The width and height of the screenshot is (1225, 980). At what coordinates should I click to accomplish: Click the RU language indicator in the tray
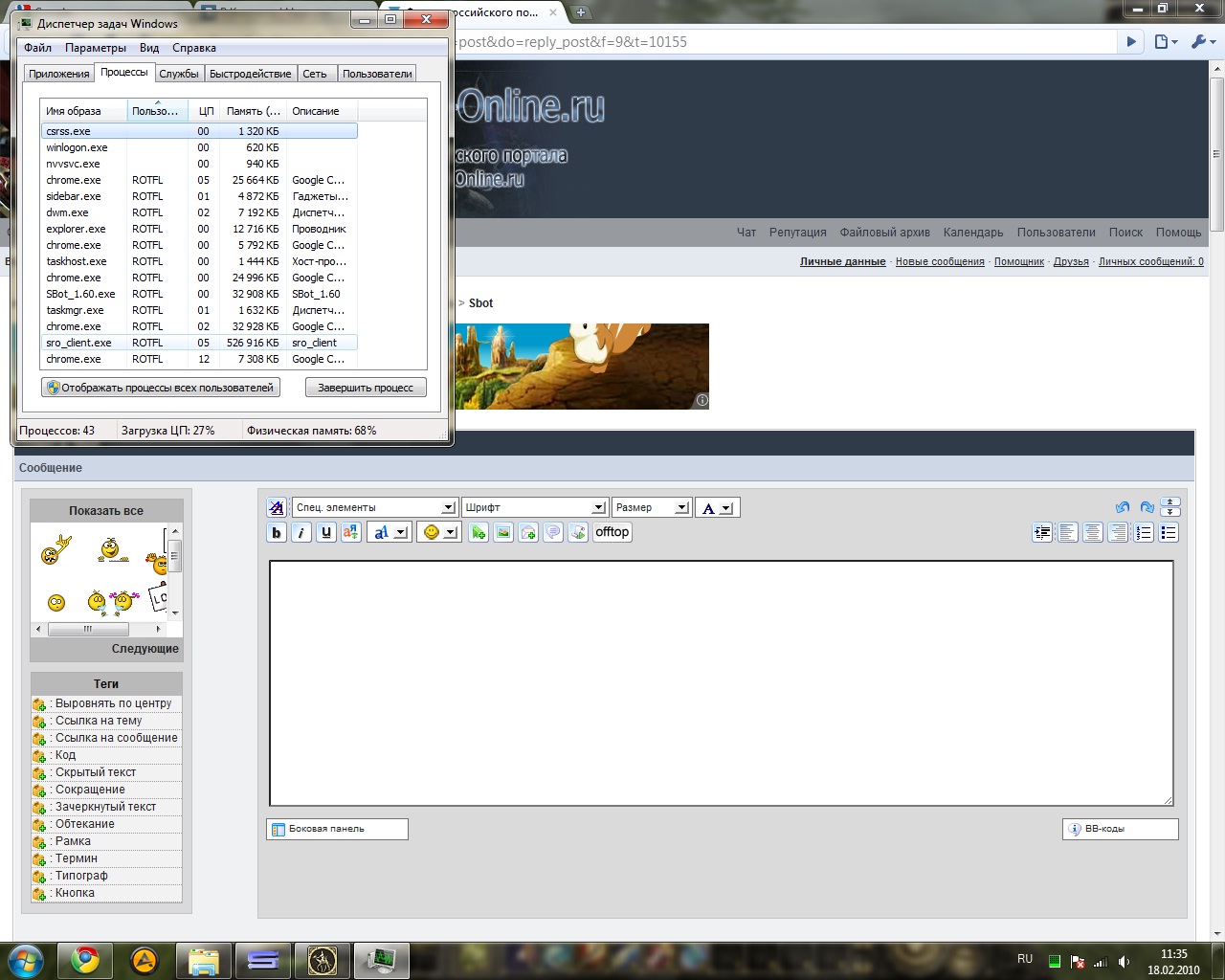coord(1025,959)
